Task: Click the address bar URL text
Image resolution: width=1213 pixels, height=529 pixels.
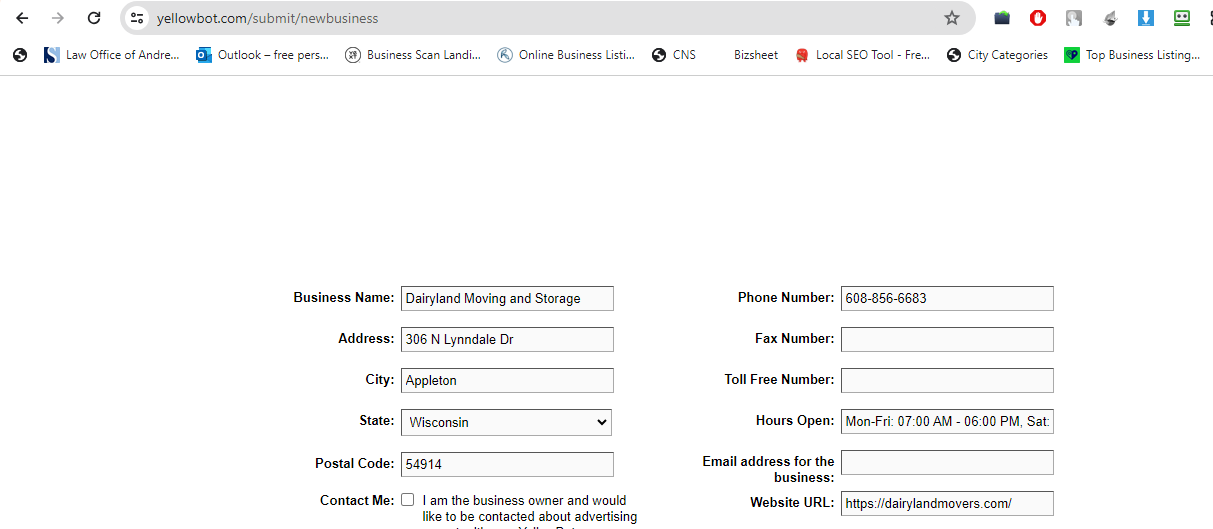Action: point(267,18)
